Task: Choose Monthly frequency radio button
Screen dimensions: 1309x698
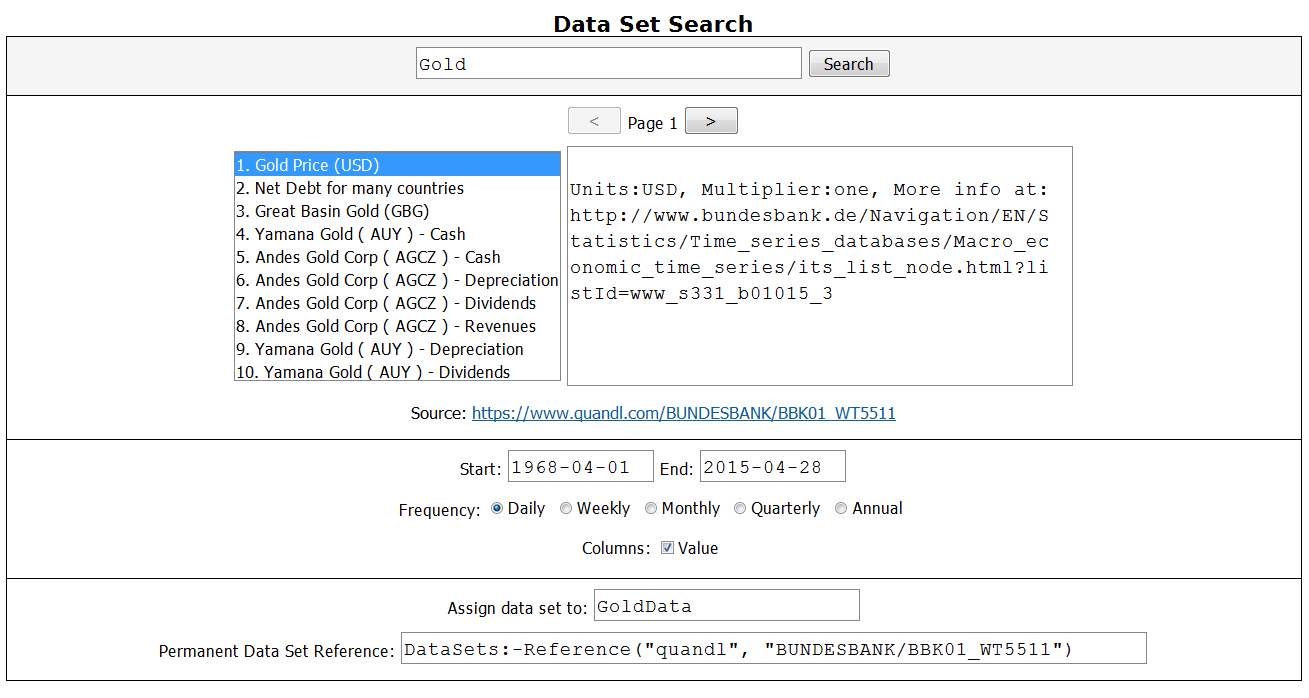Action: [651, 508]
